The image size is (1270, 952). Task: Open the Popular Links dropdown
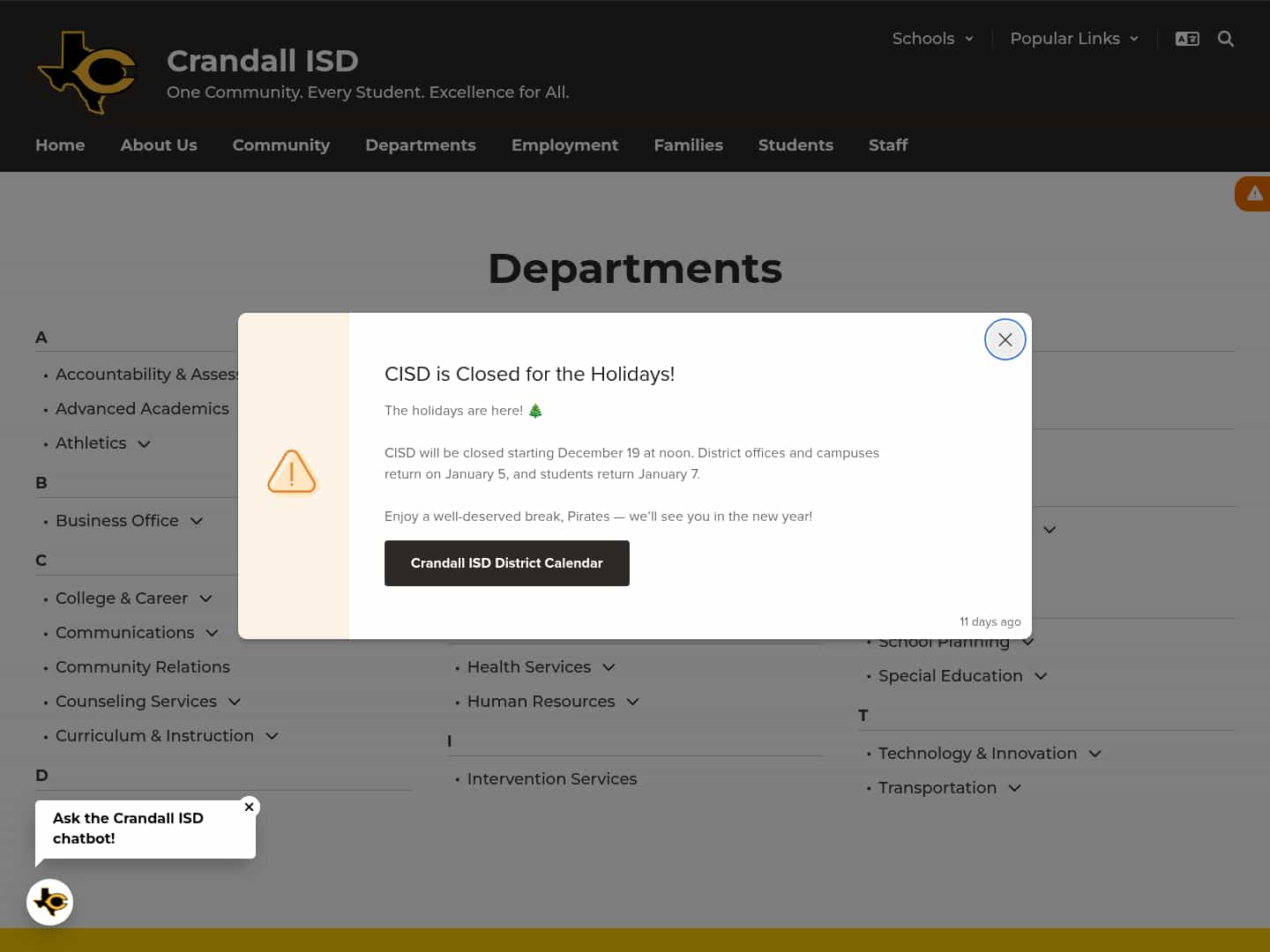1074,39
